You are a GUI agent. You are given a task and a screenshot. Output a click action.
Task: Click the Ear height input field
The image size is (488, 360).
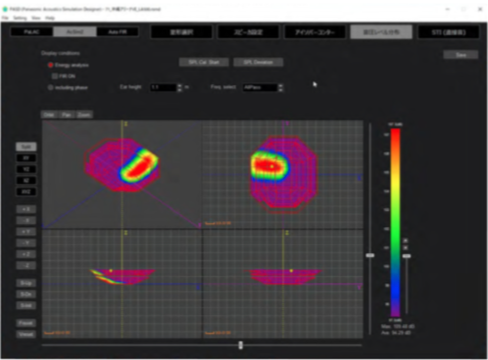pos(163,87)
